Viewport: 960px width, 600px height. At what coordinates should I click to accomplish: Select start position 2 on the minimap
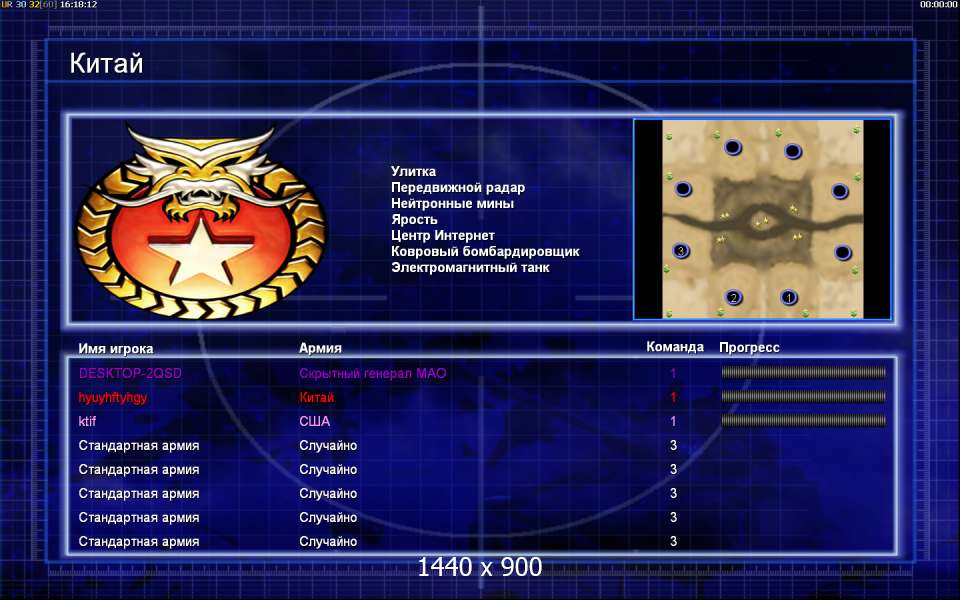(733, 298)
